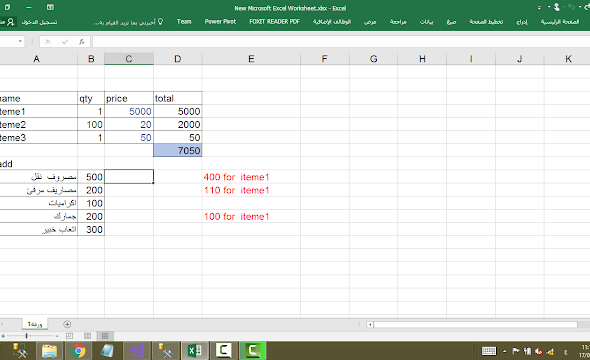Image resolution: width=590 pixels, height=360 pixels.
Task: Select the total cell showing 7050
Action: click(178, 150)
